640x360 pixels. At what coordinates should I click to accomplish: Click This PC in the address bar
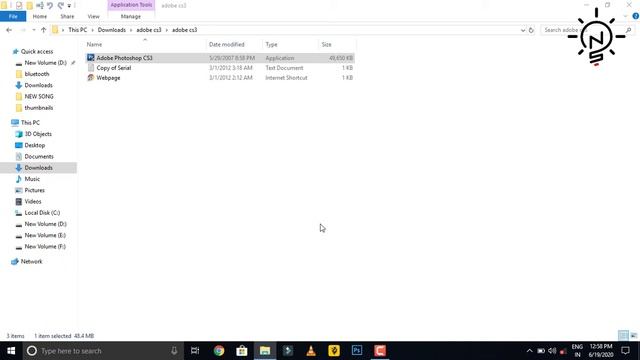(x=78, y=30)
